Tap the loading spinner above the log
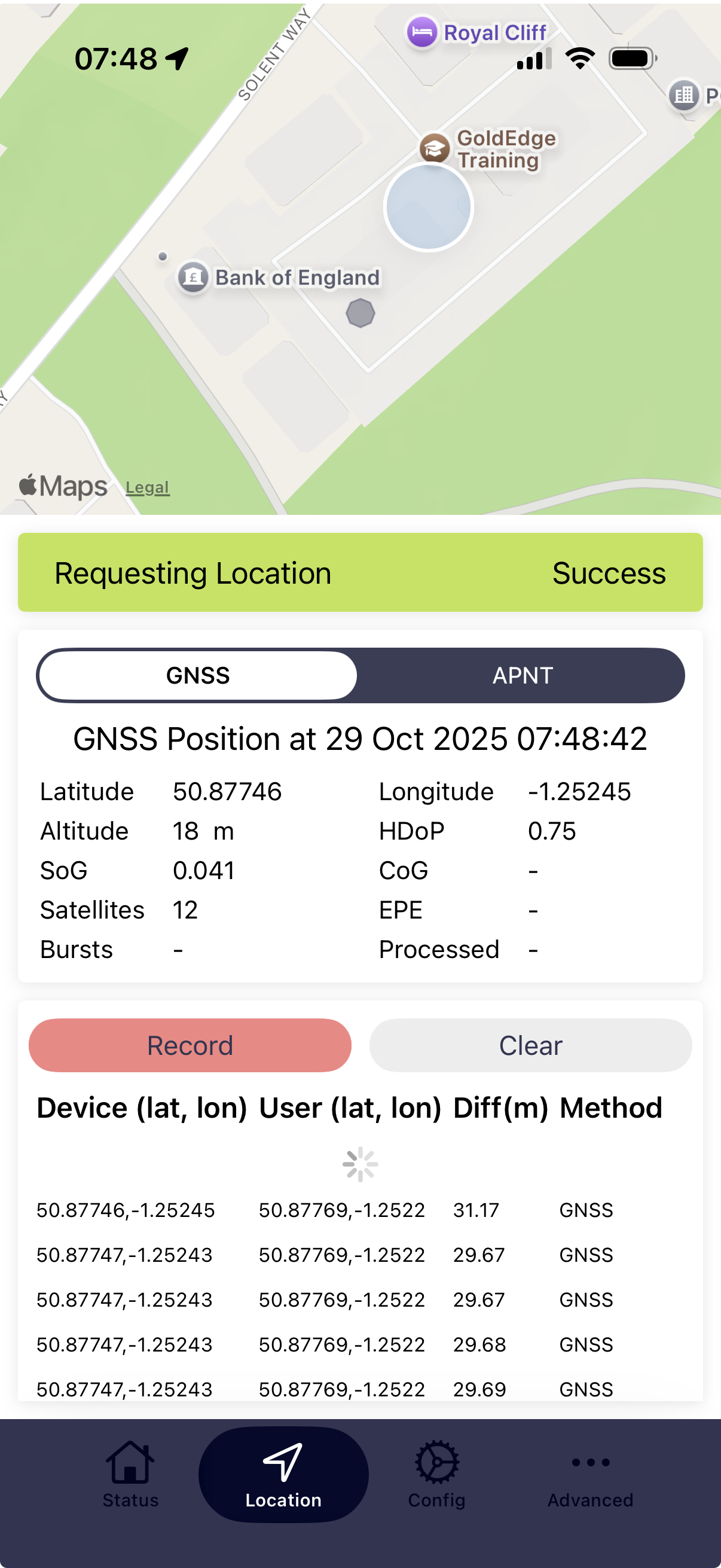This screenshot has width=721, height=1568. point(360,1164)
